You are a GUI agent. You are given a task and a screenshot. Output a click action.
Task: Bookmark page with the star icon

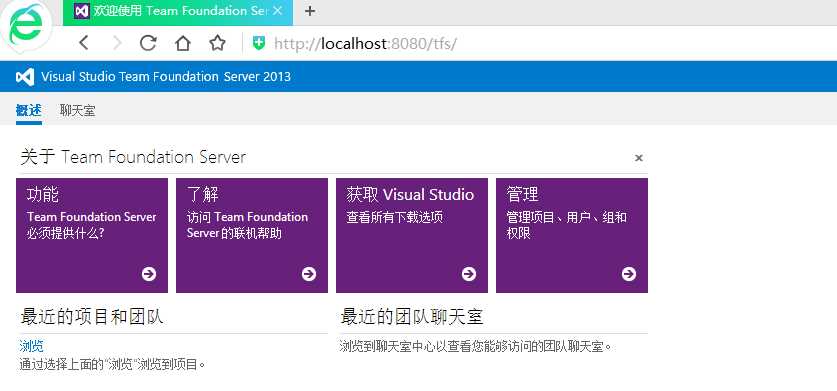(217, 43)
